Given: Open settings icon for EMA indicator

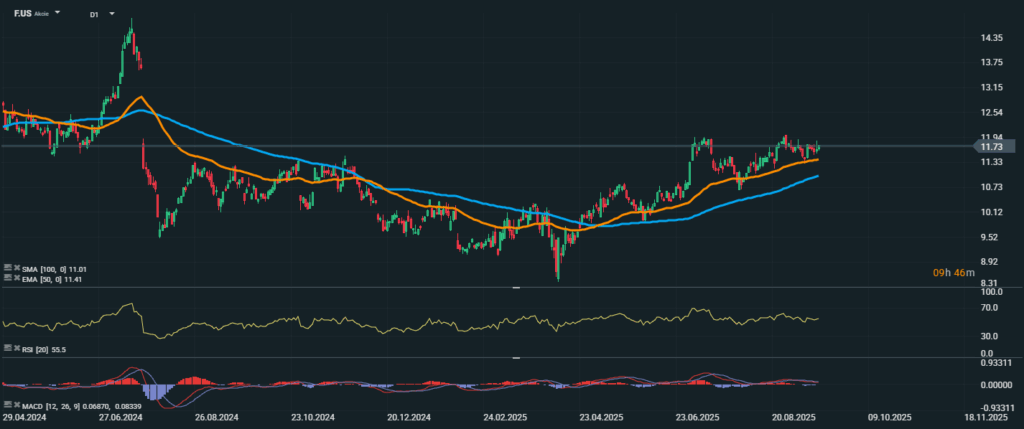Looking at the screenshot, I should coord(7,278).
